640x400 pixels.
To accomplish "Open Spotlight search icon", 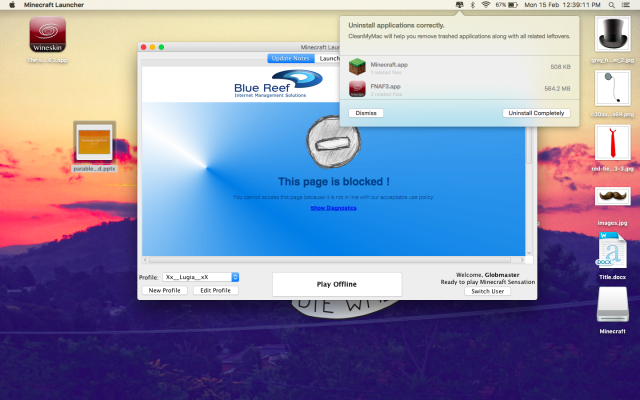I will (611, 5).
